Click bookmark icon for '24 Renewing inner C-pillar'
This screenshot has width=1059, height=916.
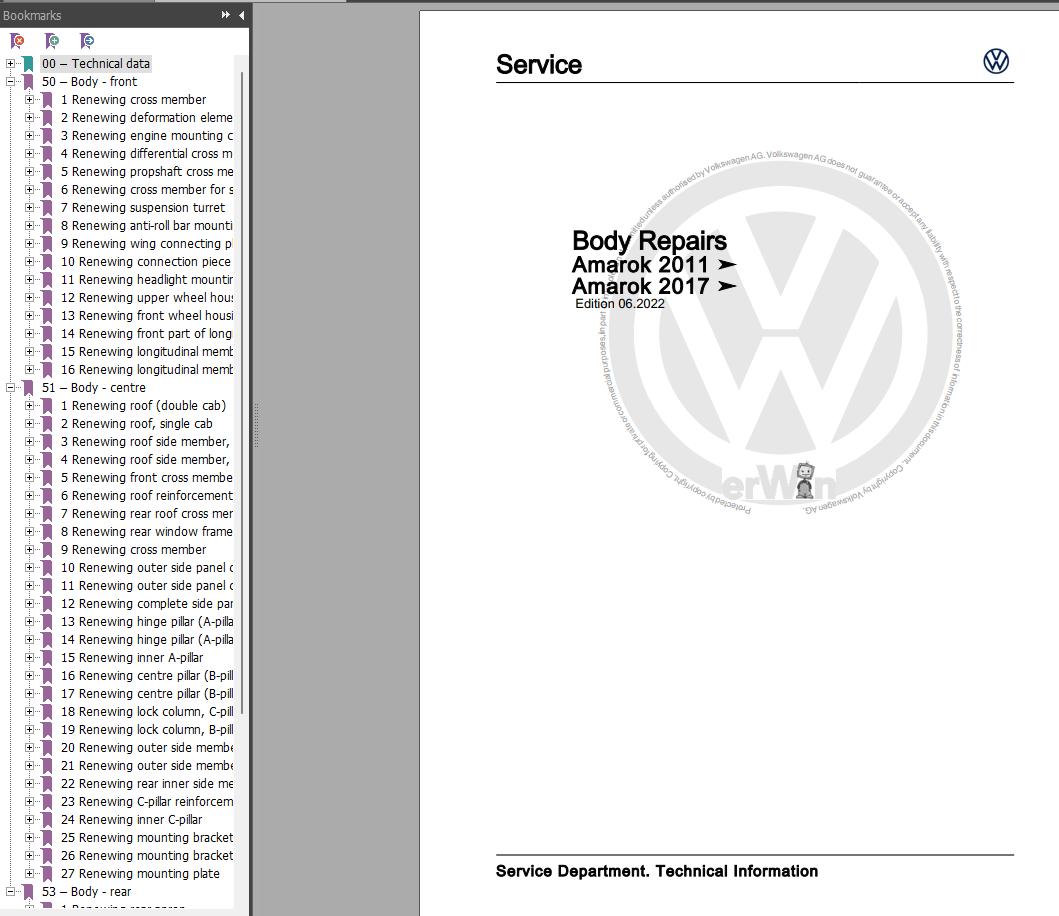pyautogui.click(x=47, y=820)
